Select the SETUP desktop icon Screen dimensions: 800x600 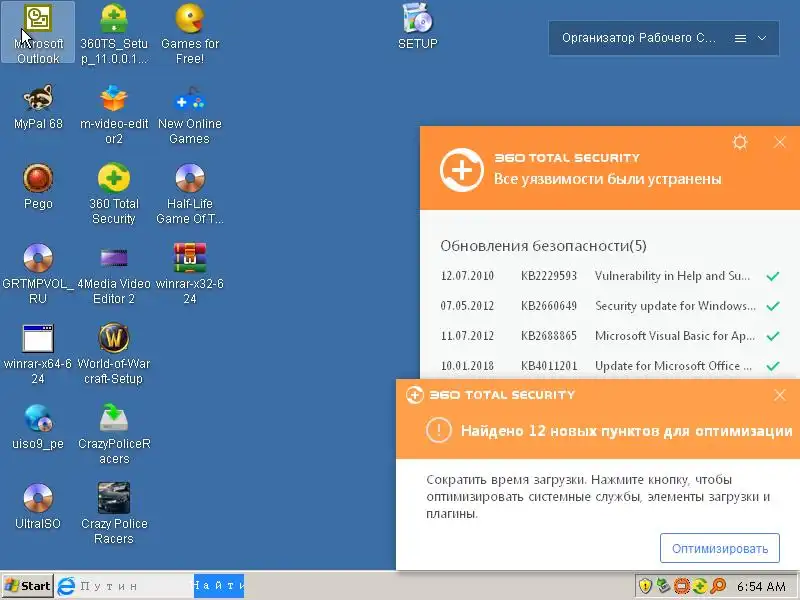pyautogui.click(x=417, y=26)
